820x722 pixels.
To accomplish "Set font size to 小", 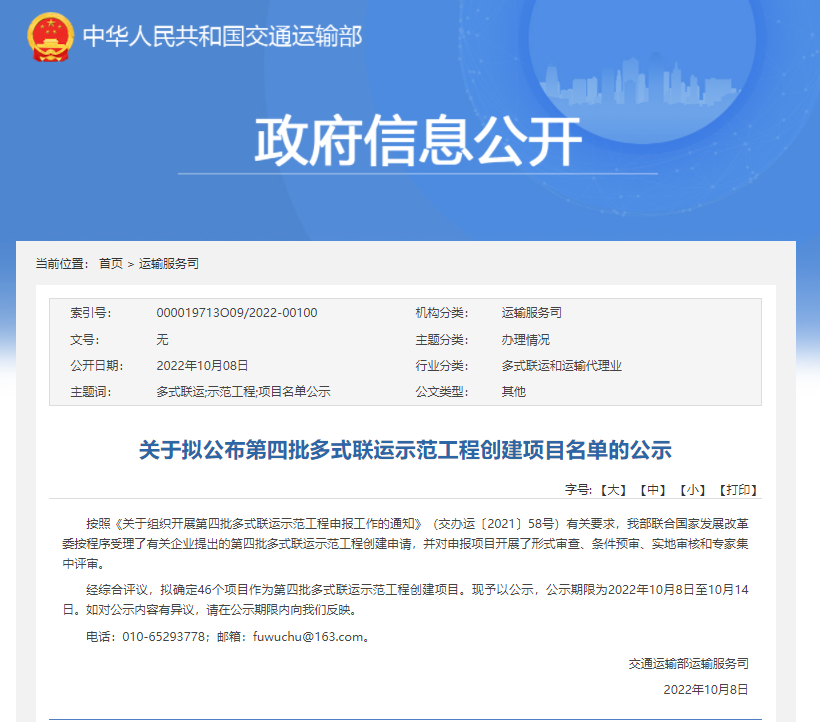I will click(x=692, y=490).
